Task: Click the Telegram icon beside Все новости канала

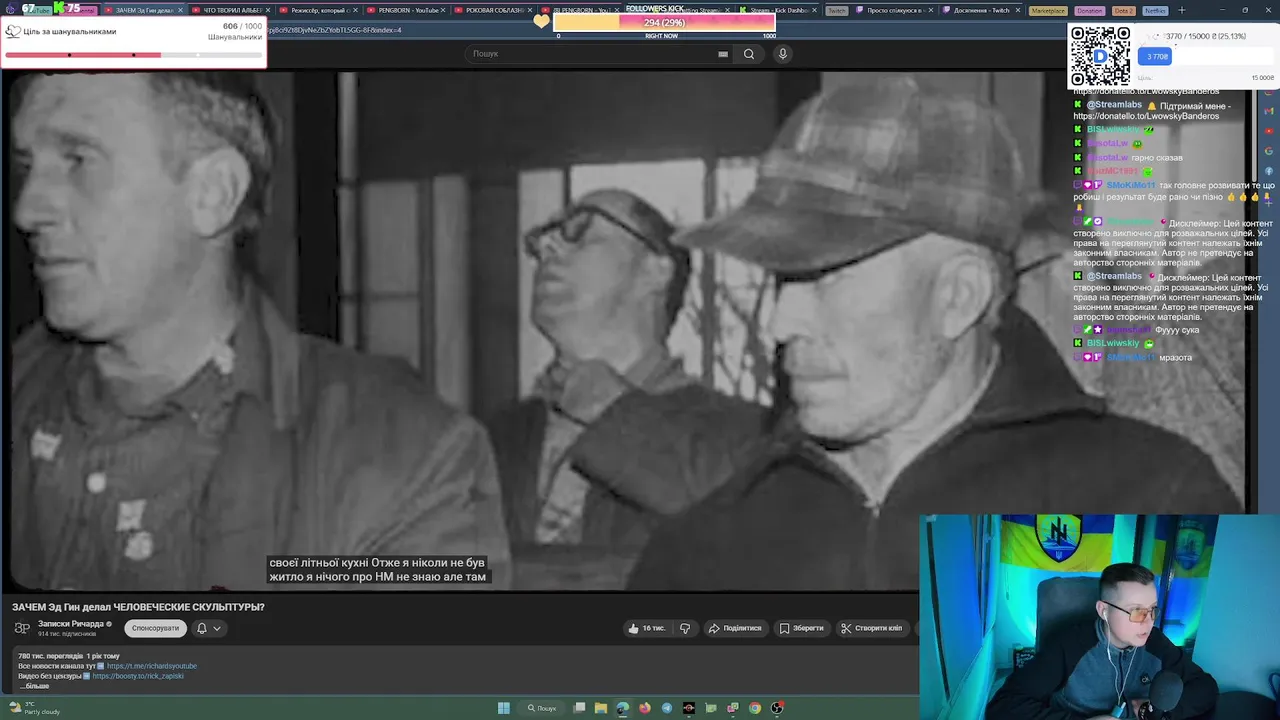Action: (x=101, y=666)
